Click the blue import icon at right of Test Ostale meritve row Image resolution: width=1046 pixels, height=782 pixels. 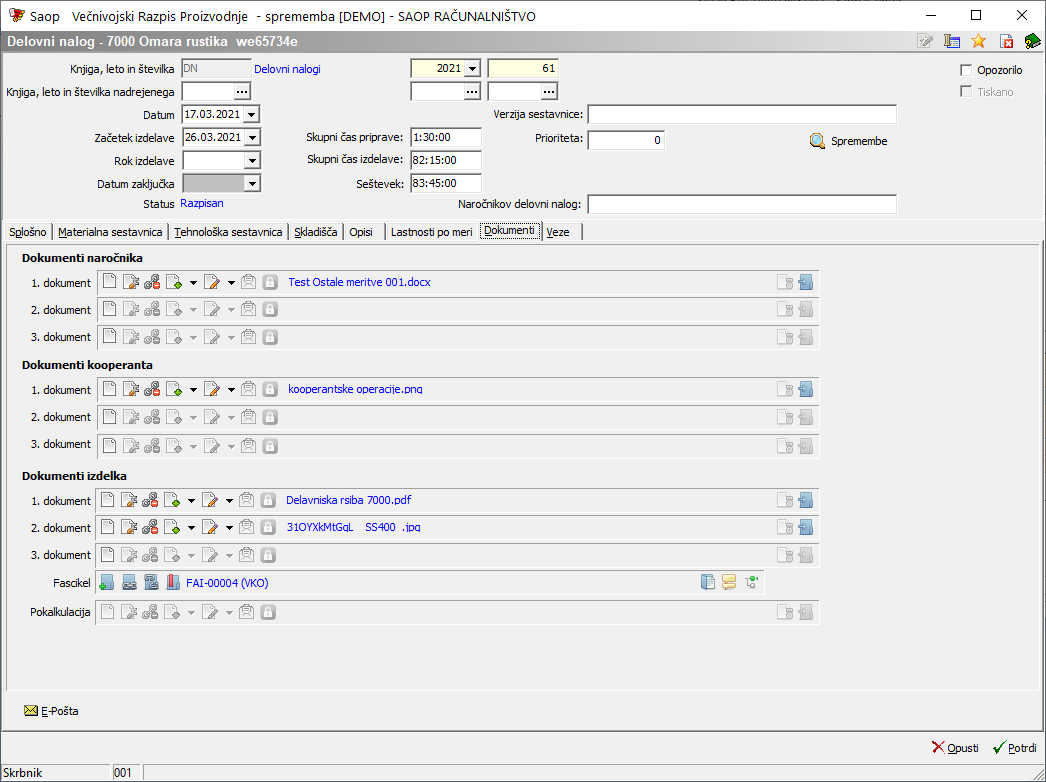(805, 282)
